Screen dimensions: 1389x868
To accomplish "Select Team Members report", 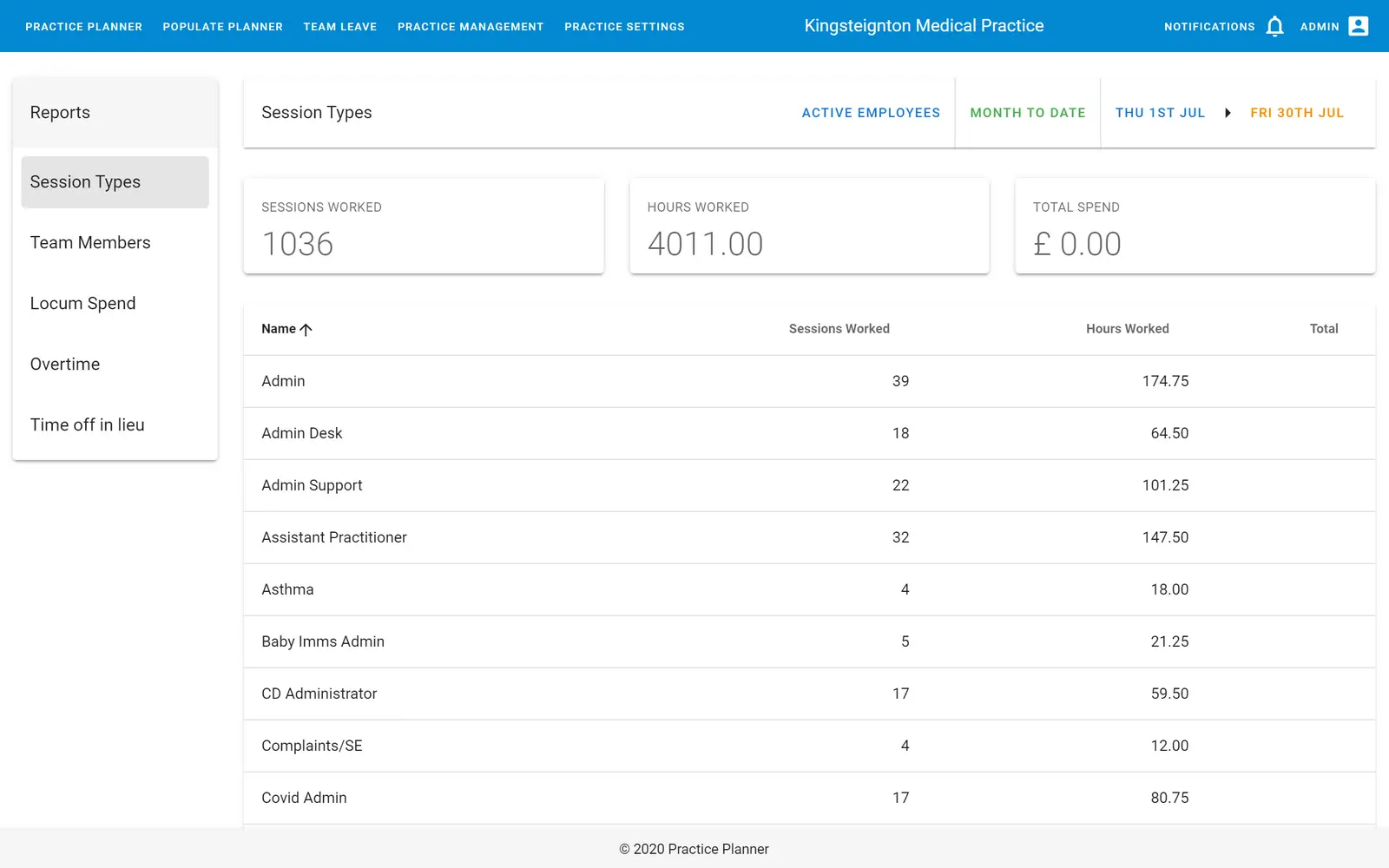I will [90, 243].
